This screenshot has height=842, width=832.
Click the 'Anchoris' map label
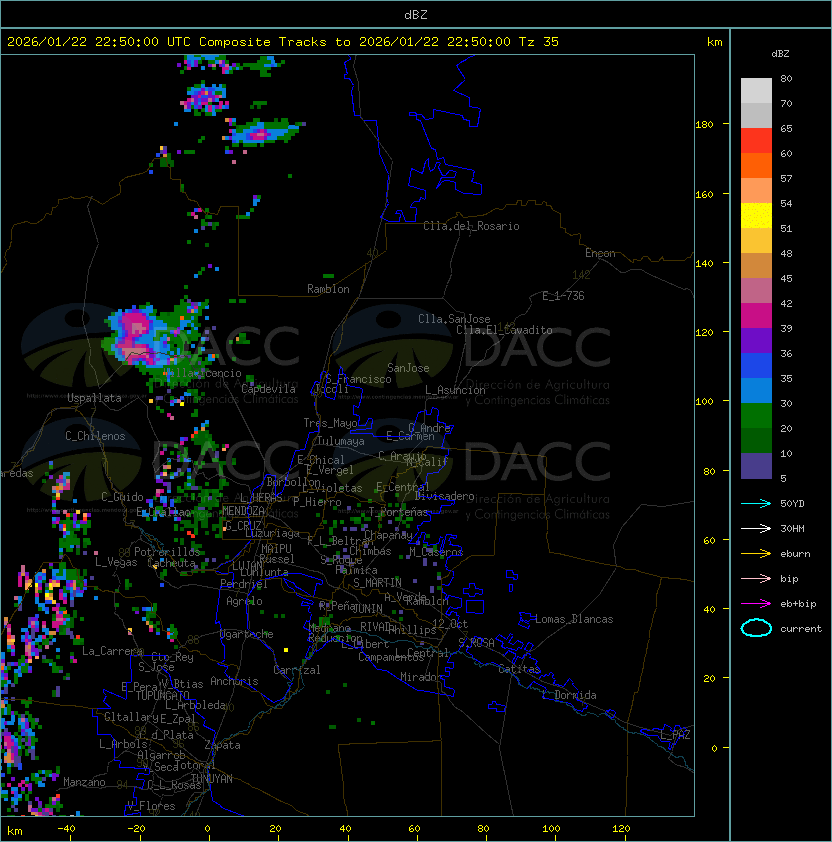tap(234, 681)
